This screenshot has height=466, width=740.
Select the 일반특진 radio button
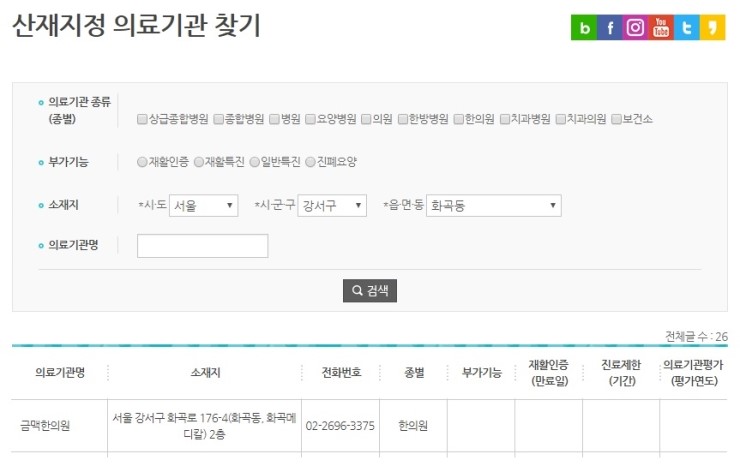255,162
